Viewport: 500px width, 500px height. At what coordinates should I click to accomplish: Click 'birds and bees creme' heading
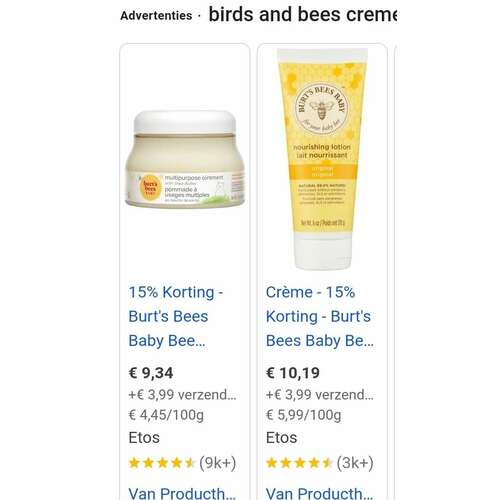(303, 15)
